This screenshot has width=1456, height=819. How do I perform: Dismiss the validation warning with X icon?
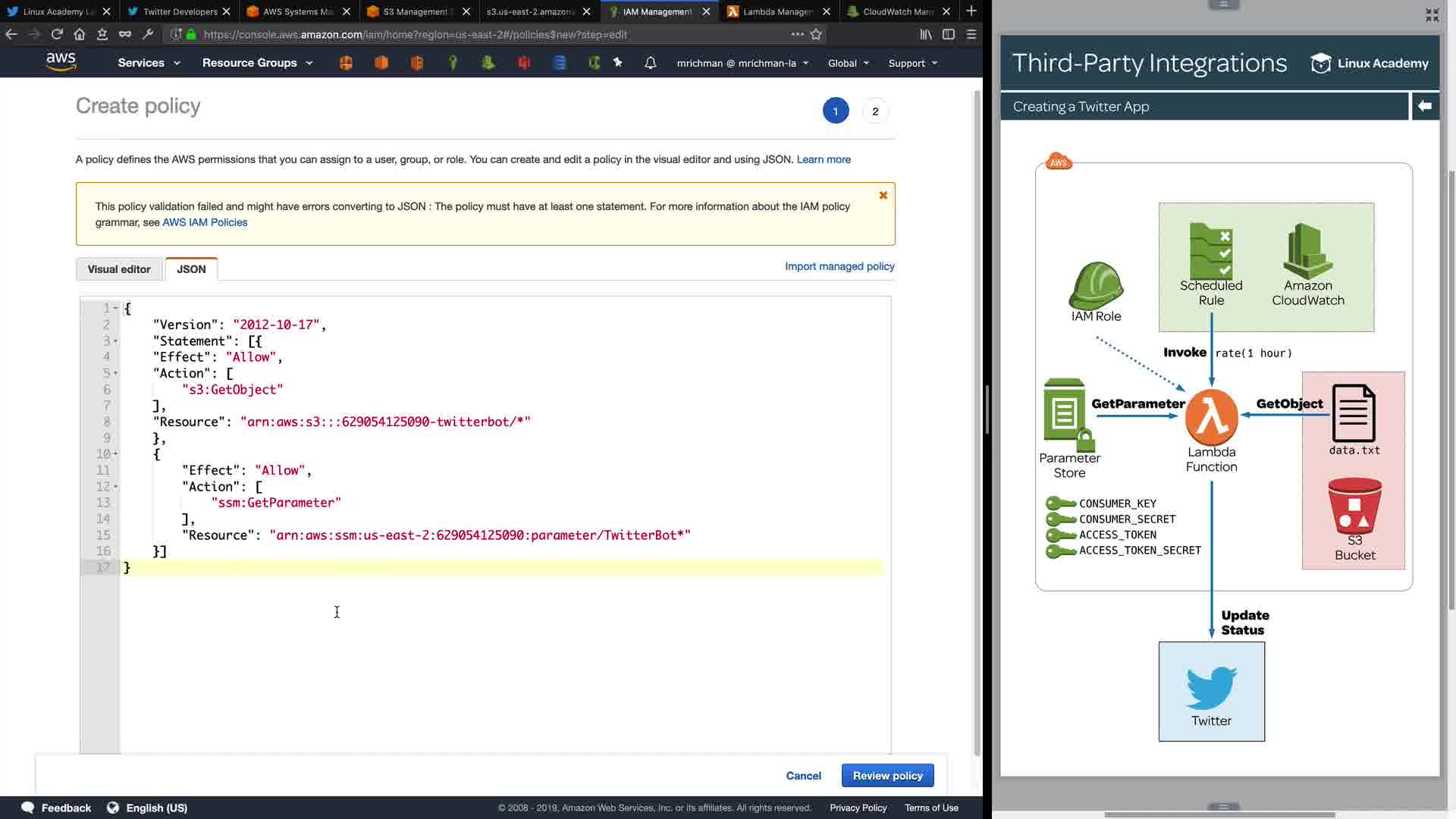click(x=883, y=196)
